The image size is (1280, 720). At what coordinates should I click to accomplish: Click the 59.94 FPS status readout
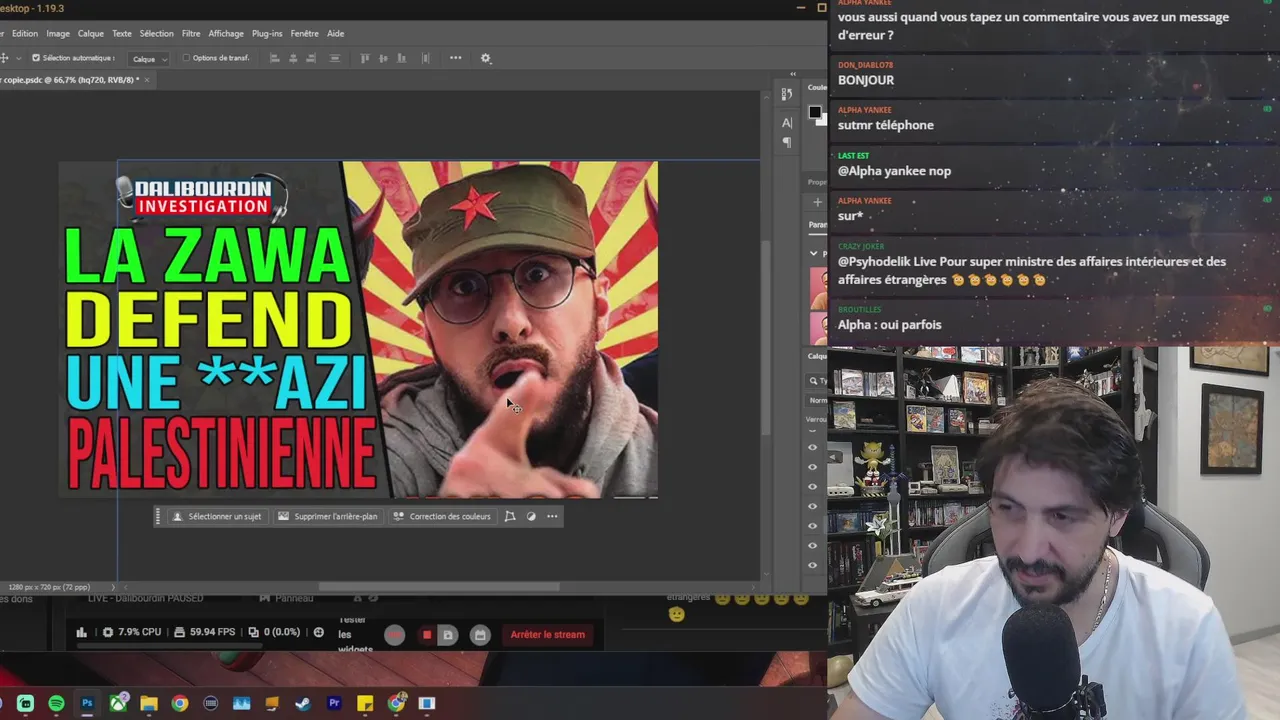tap(205, 632)
